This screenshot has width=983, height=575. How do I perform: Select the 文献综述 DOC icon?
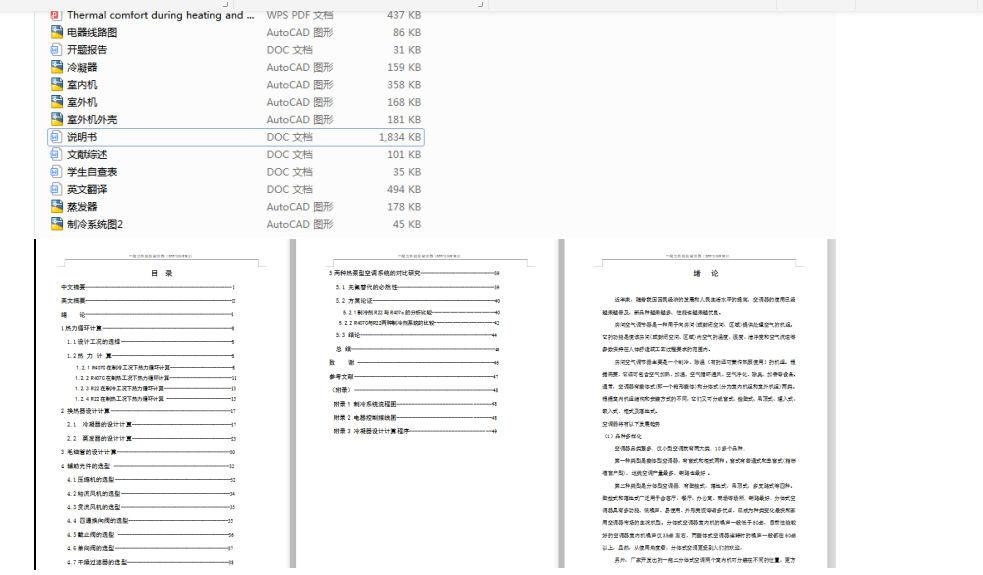click(x=56, y=155)
